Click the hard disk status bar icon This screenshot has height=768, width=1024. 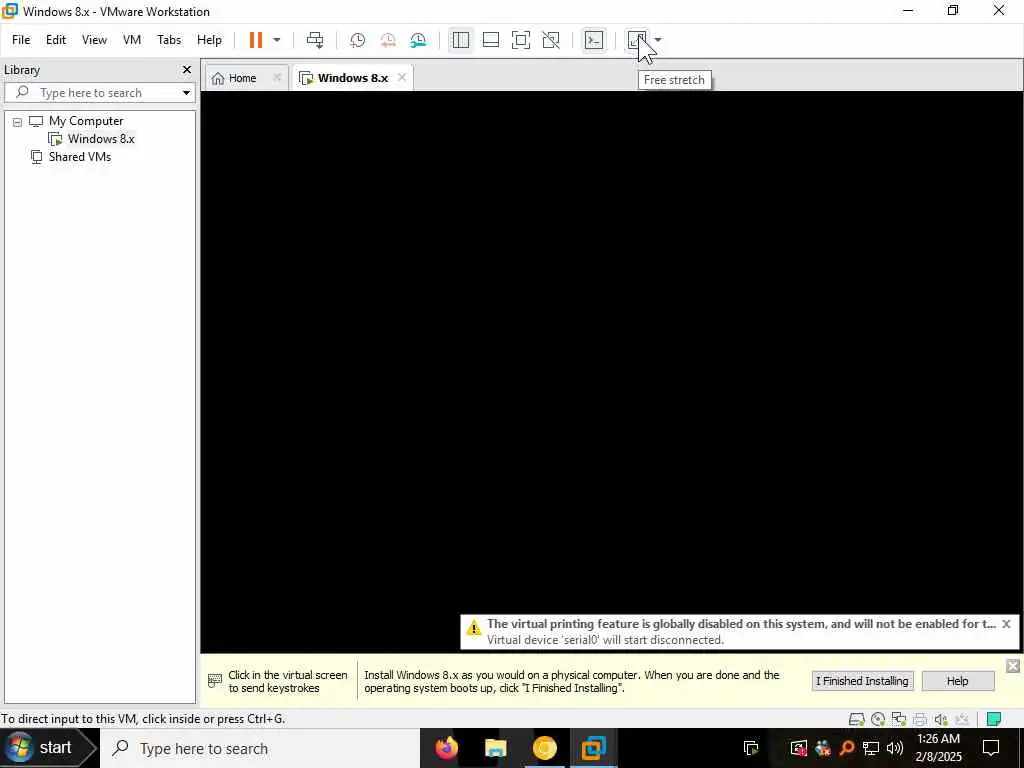pyautogui.click(x=856, y=719)
